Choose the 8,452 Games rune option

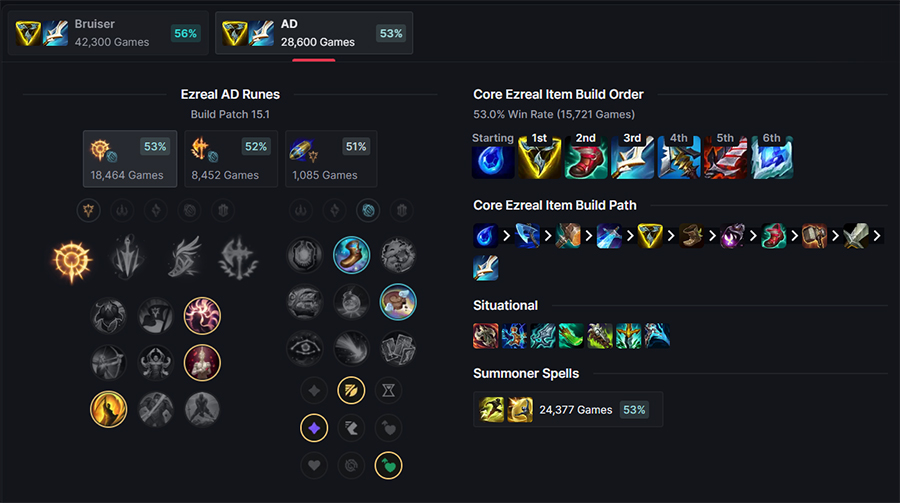[x=231, y=158]
